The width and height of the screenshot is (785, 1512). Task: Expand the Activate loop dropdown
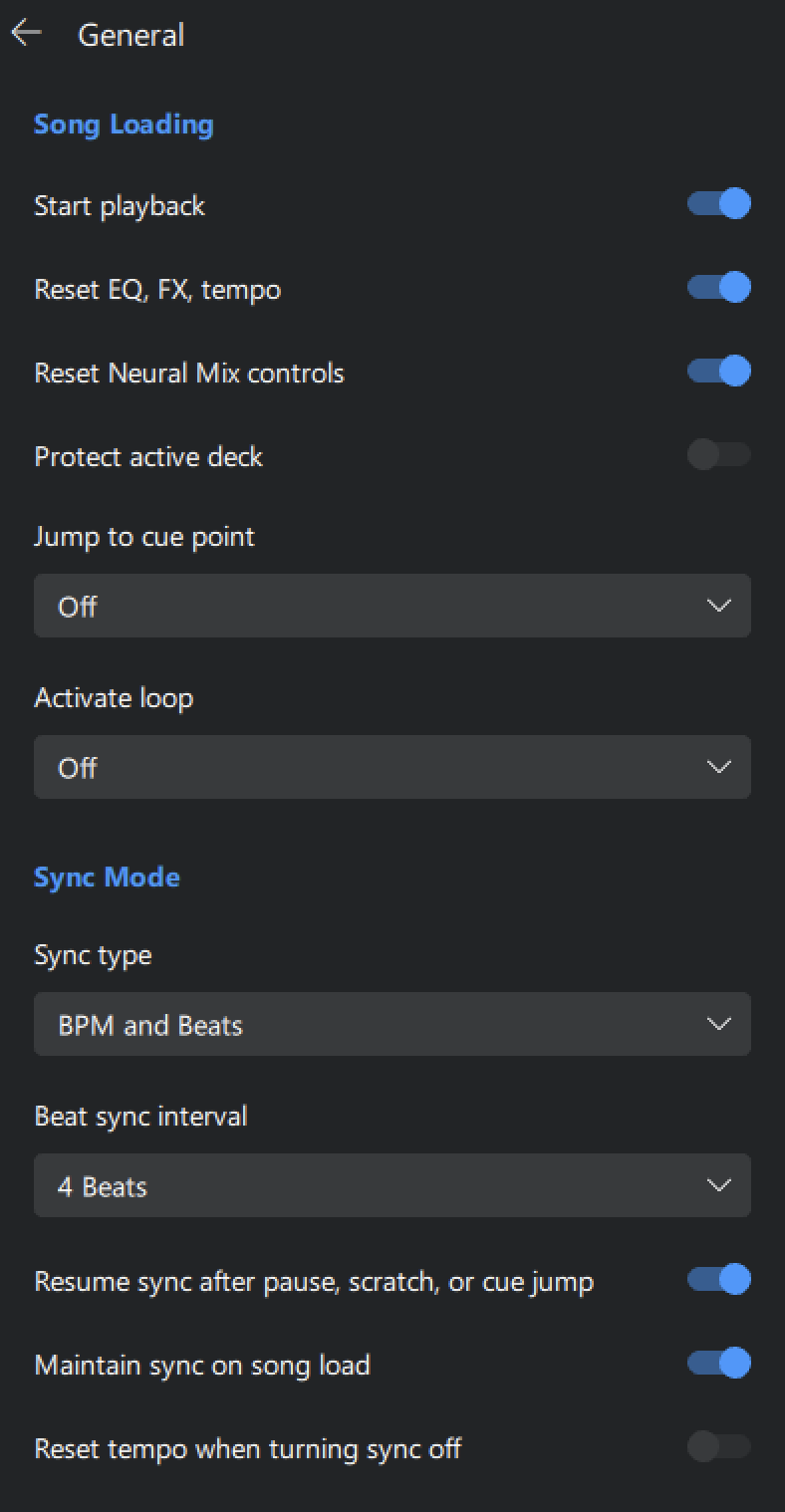pyautogui.click(x=392, y=767)
